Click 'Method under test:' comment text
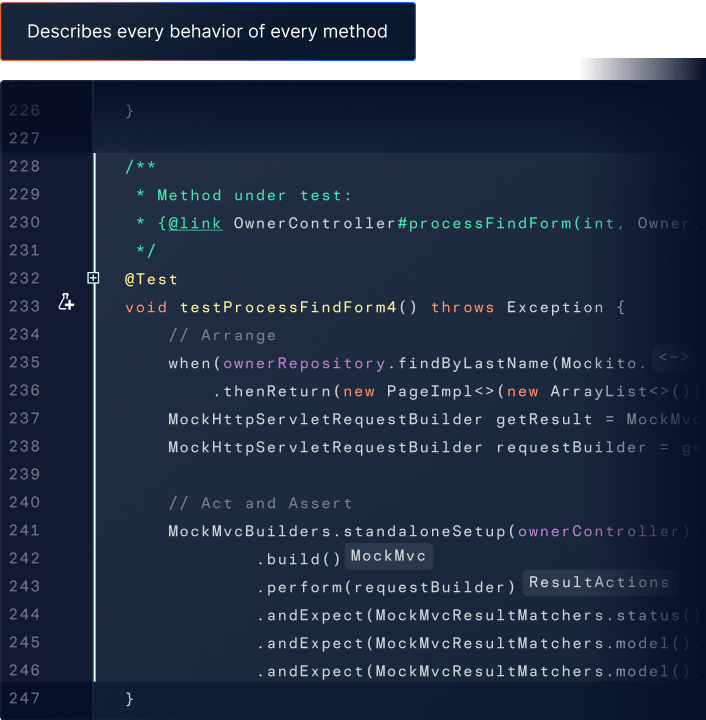 coord(254,196)
